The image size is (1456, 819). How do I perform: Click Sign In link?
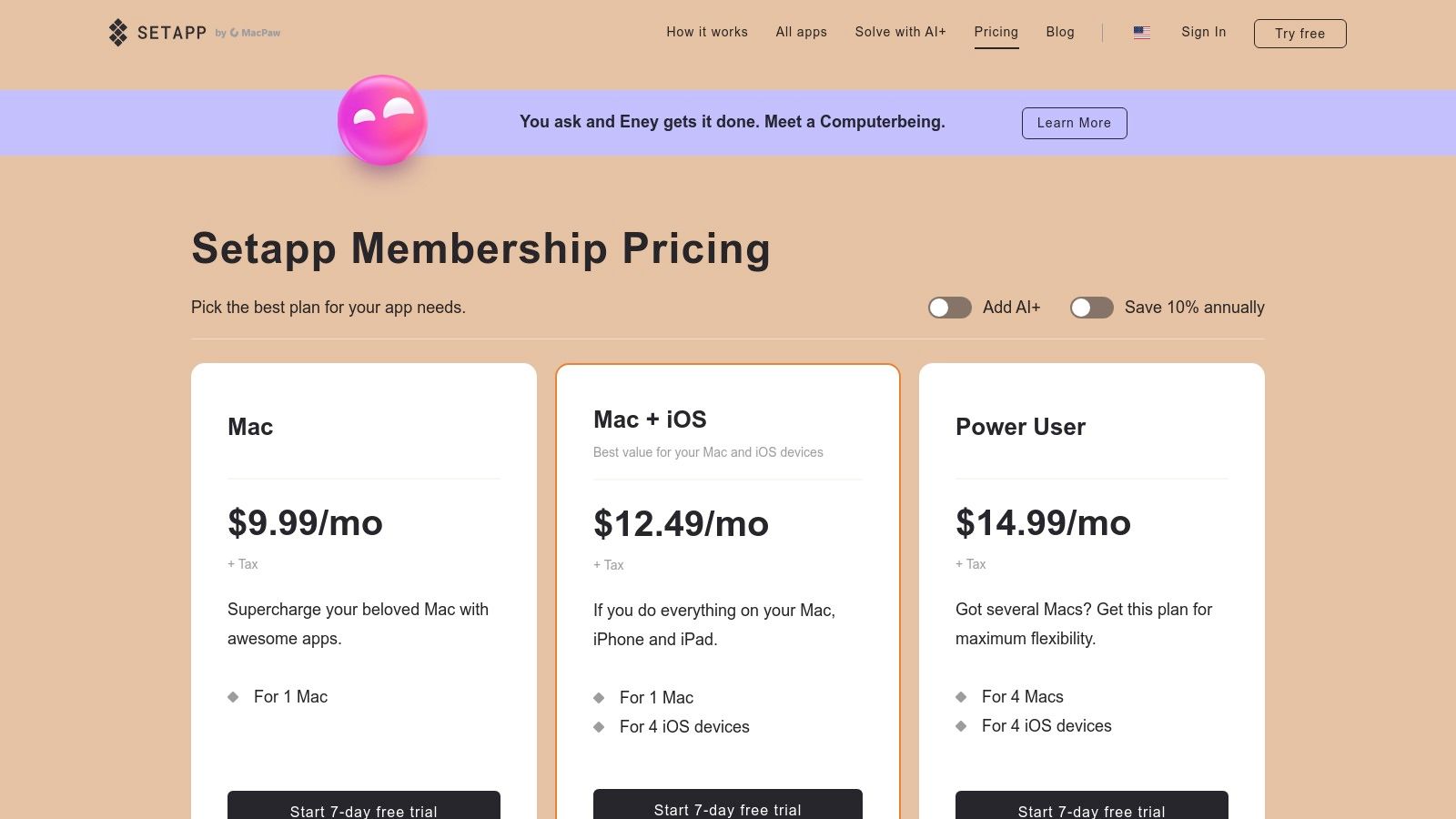[1203, 32]
